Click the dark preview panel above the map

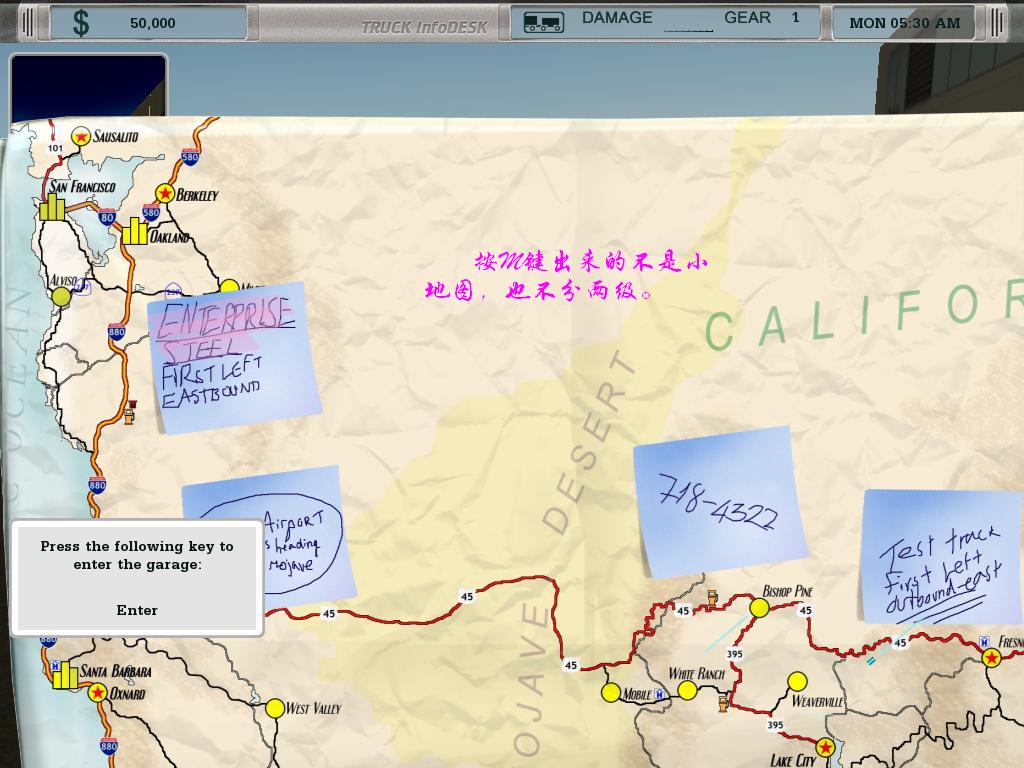pos(88,87)
